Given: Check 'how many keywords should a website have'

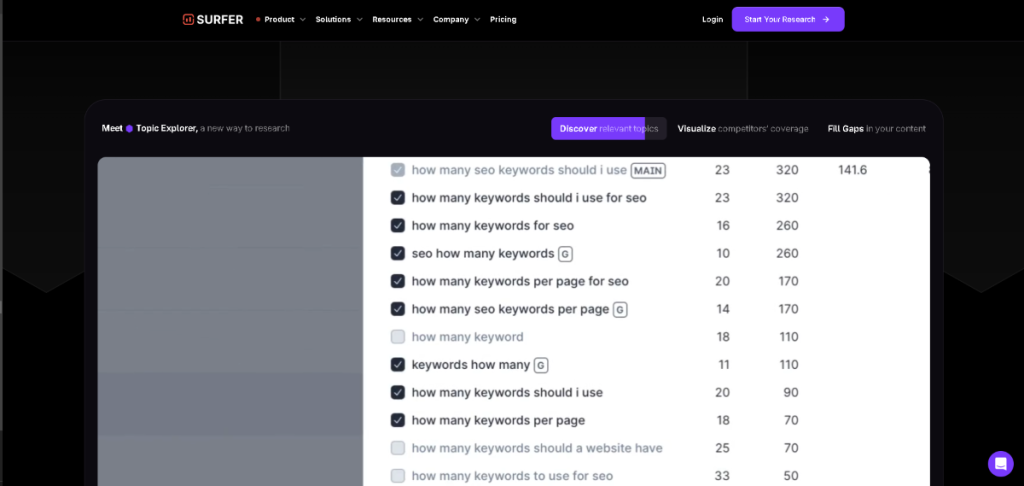Looking at the screenshot, I should pyautogui.click(x=398, y=448).
